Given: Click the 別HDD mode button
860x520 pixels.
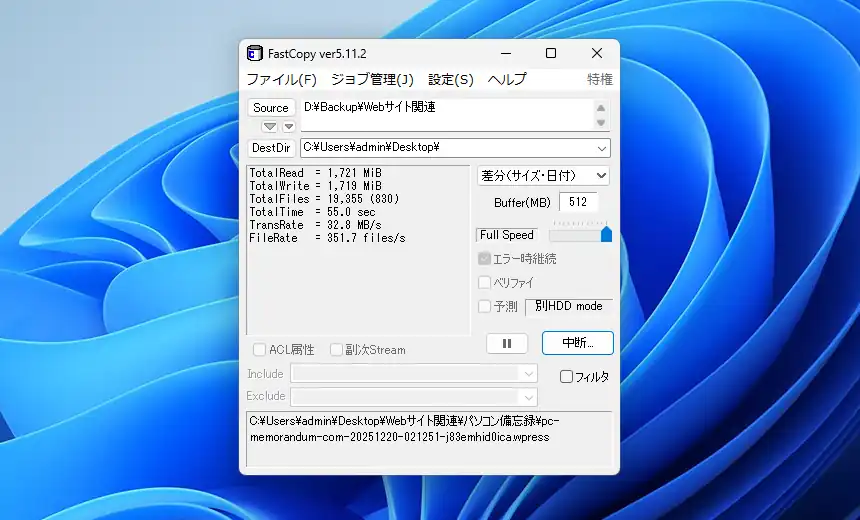Looking at the screenshot, I should [569, 307].
